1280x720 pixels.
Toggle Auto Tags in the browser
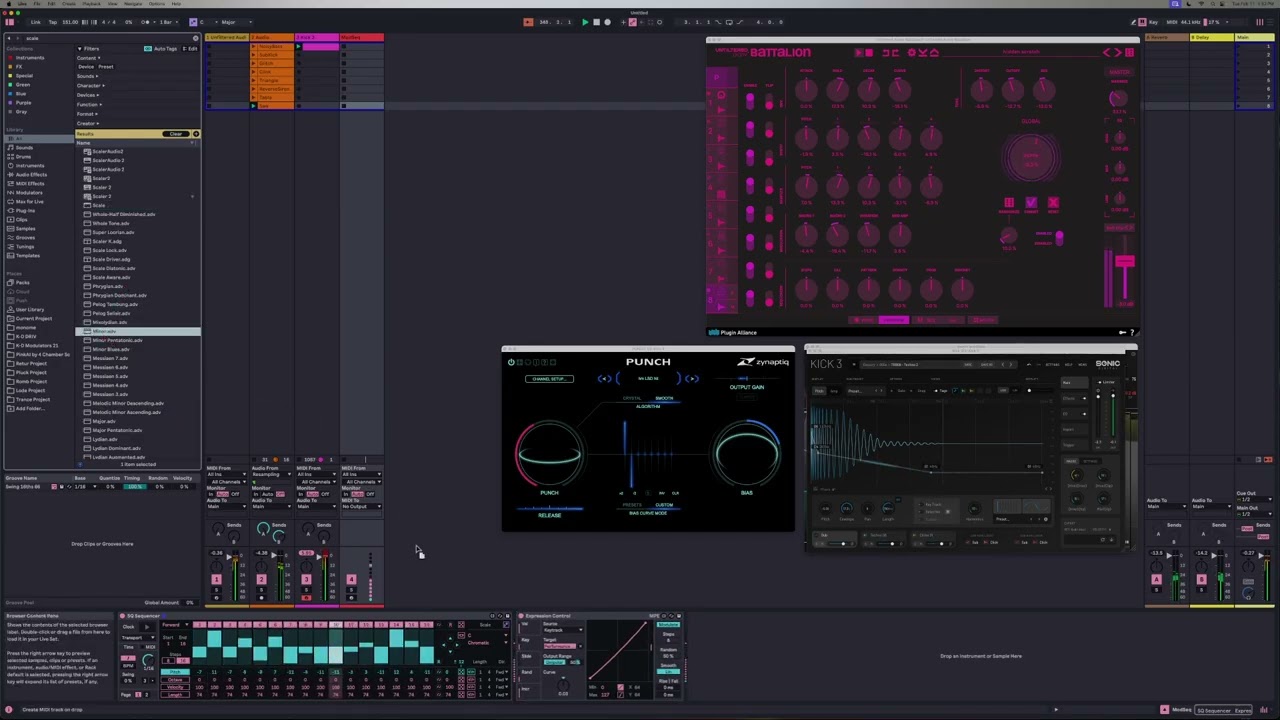(x=160, y=48)
